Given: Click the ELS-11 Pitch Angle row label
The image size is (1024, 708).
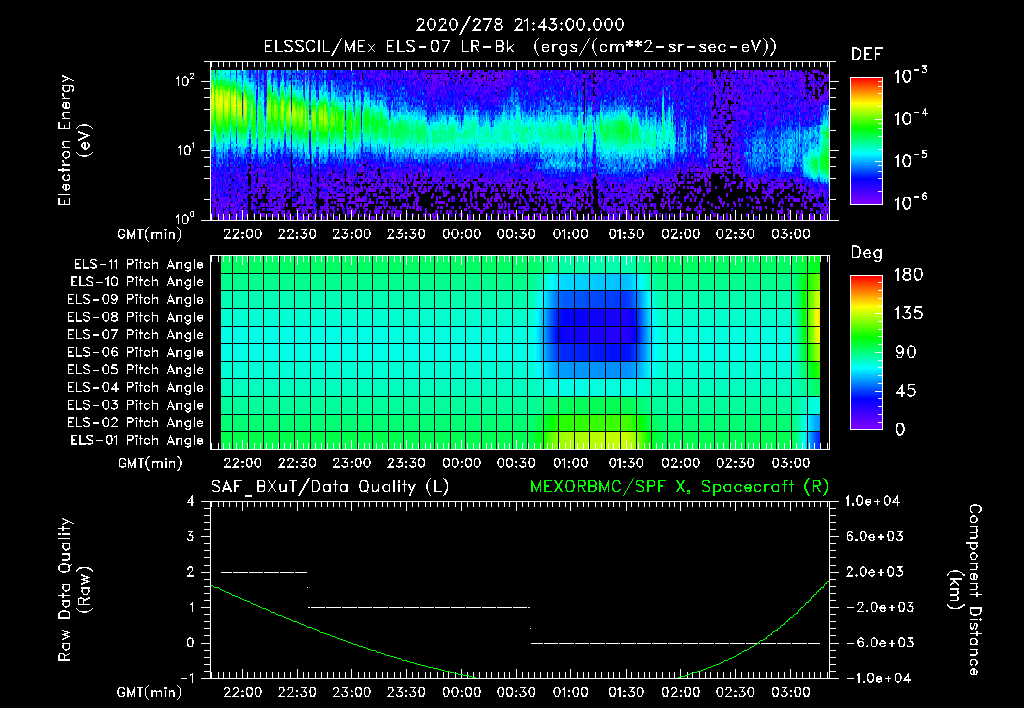Looking at the screenshot, I should point(138,265).
